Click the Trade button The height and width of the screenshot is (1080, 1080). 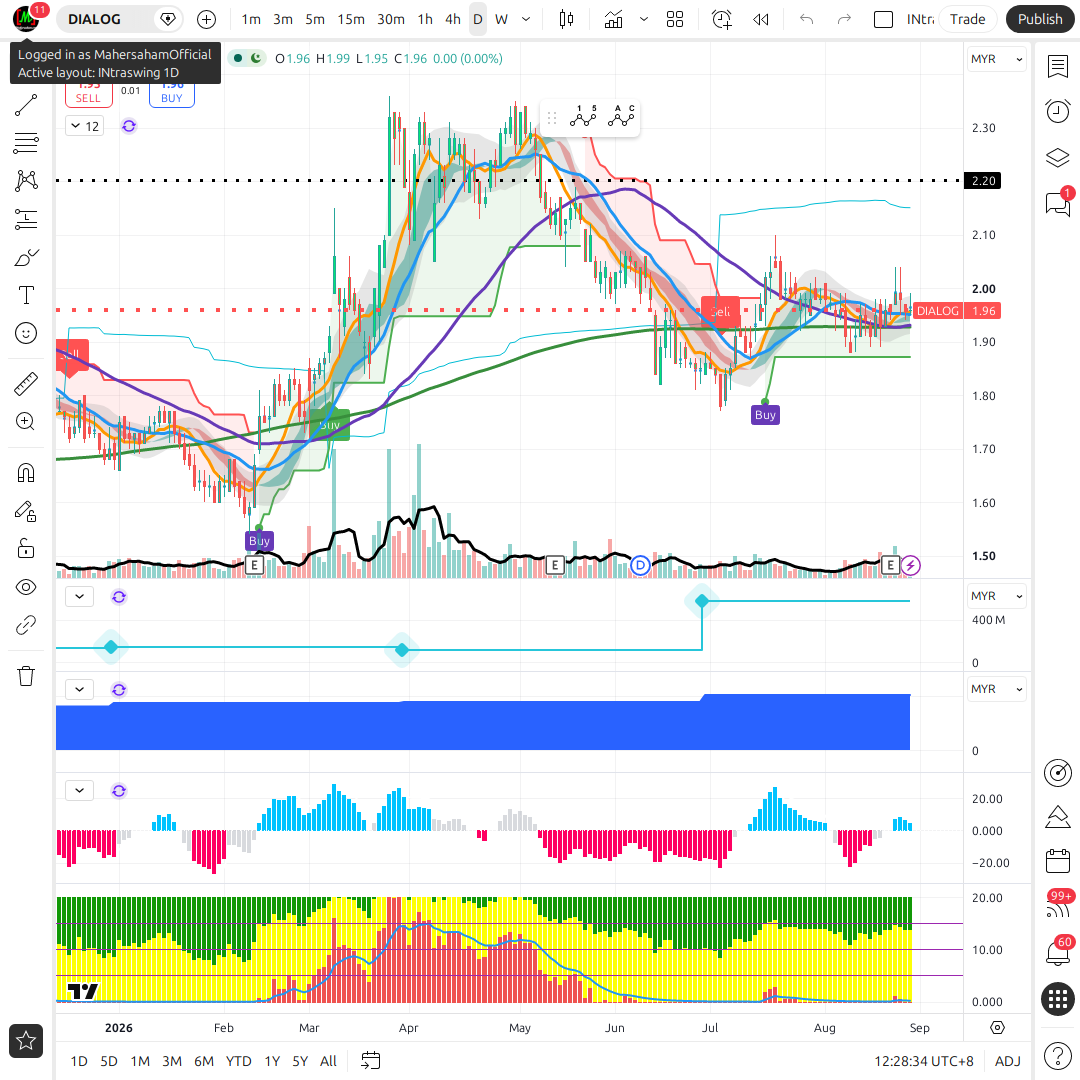[967, 19]
